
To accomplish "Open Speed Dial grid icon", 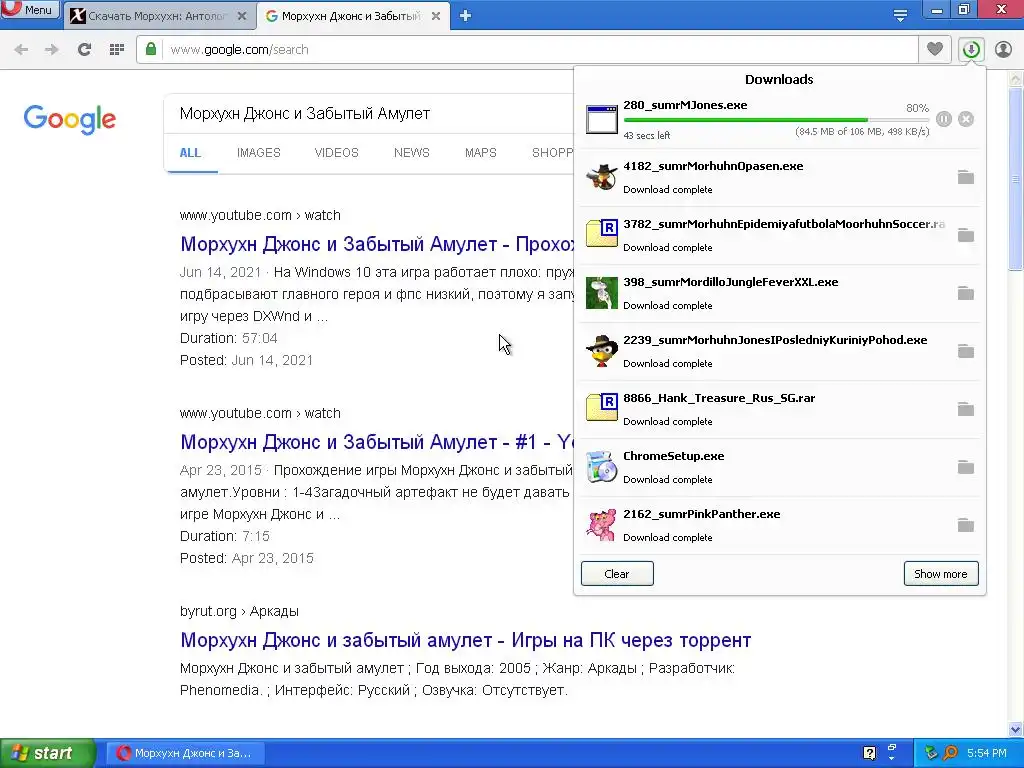I will [117, 50].
